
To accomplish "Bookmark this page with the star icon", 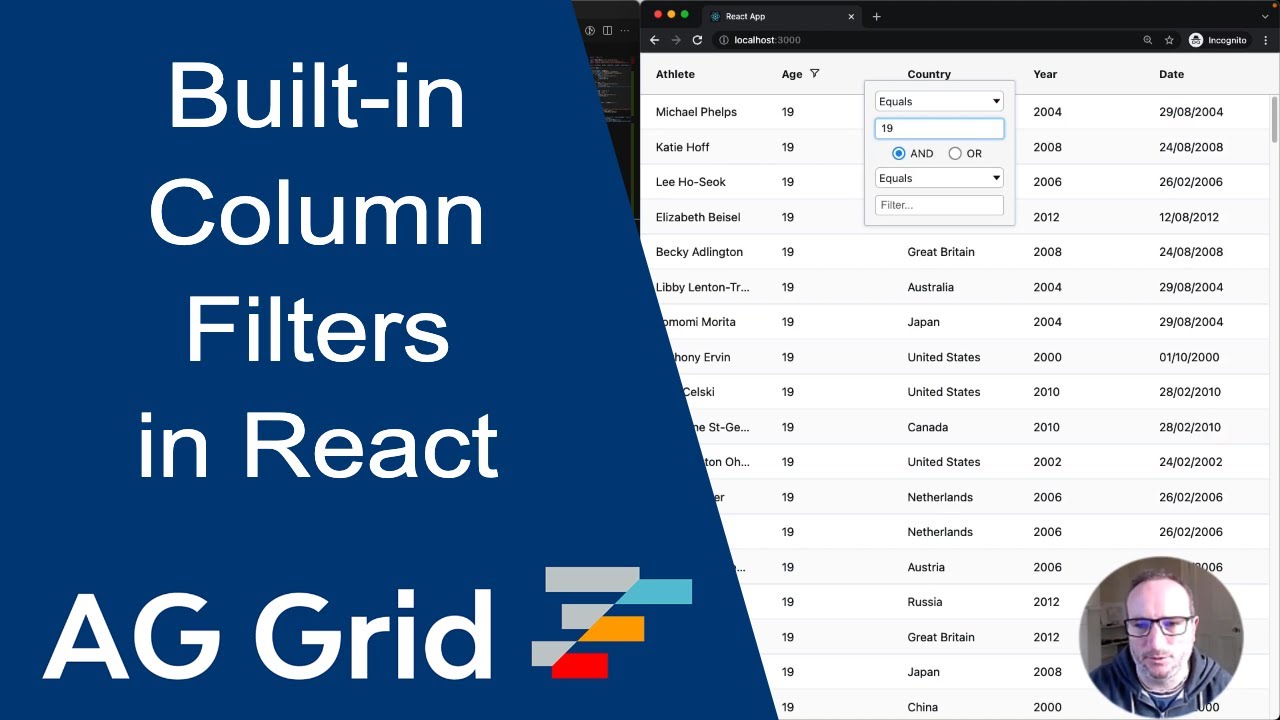I will (1169, 40).
